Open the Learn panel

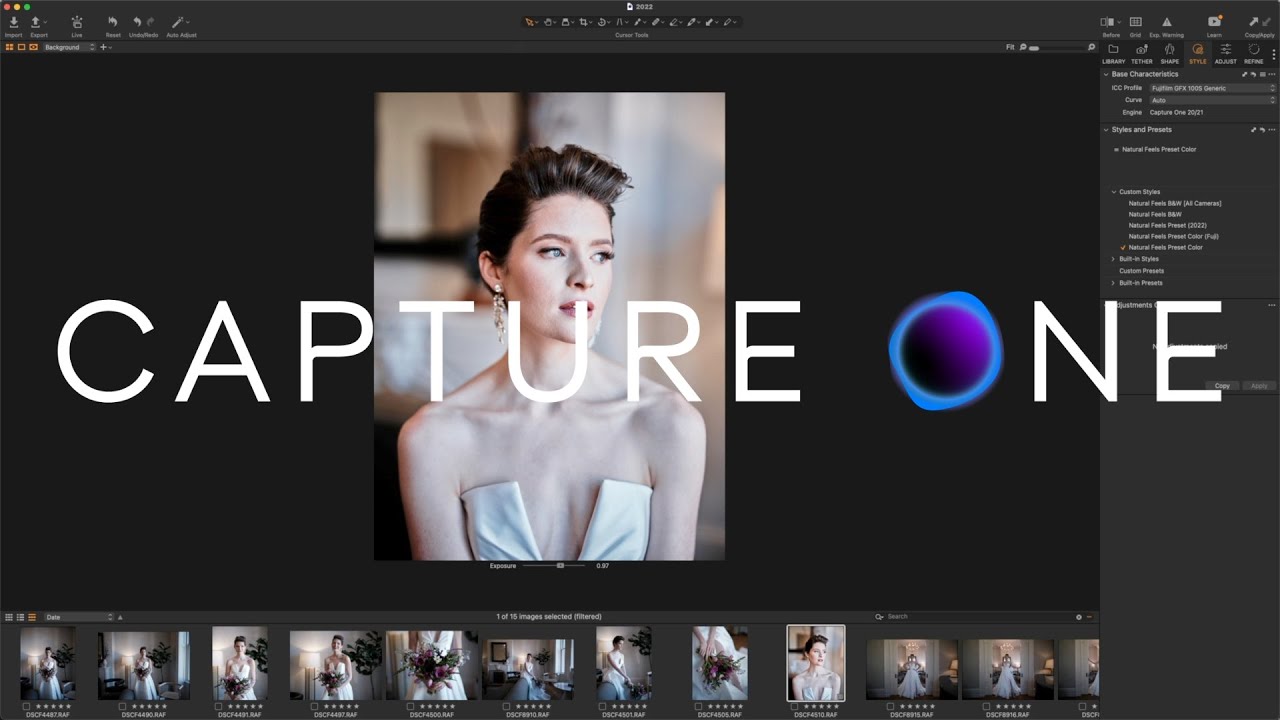click(x=1214, y=22)
